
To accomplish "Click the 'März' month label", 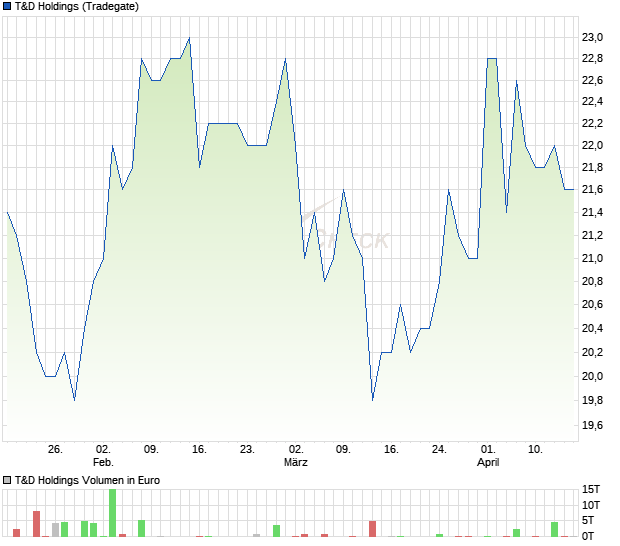I will pyautogui.click(x=296, y=462).
